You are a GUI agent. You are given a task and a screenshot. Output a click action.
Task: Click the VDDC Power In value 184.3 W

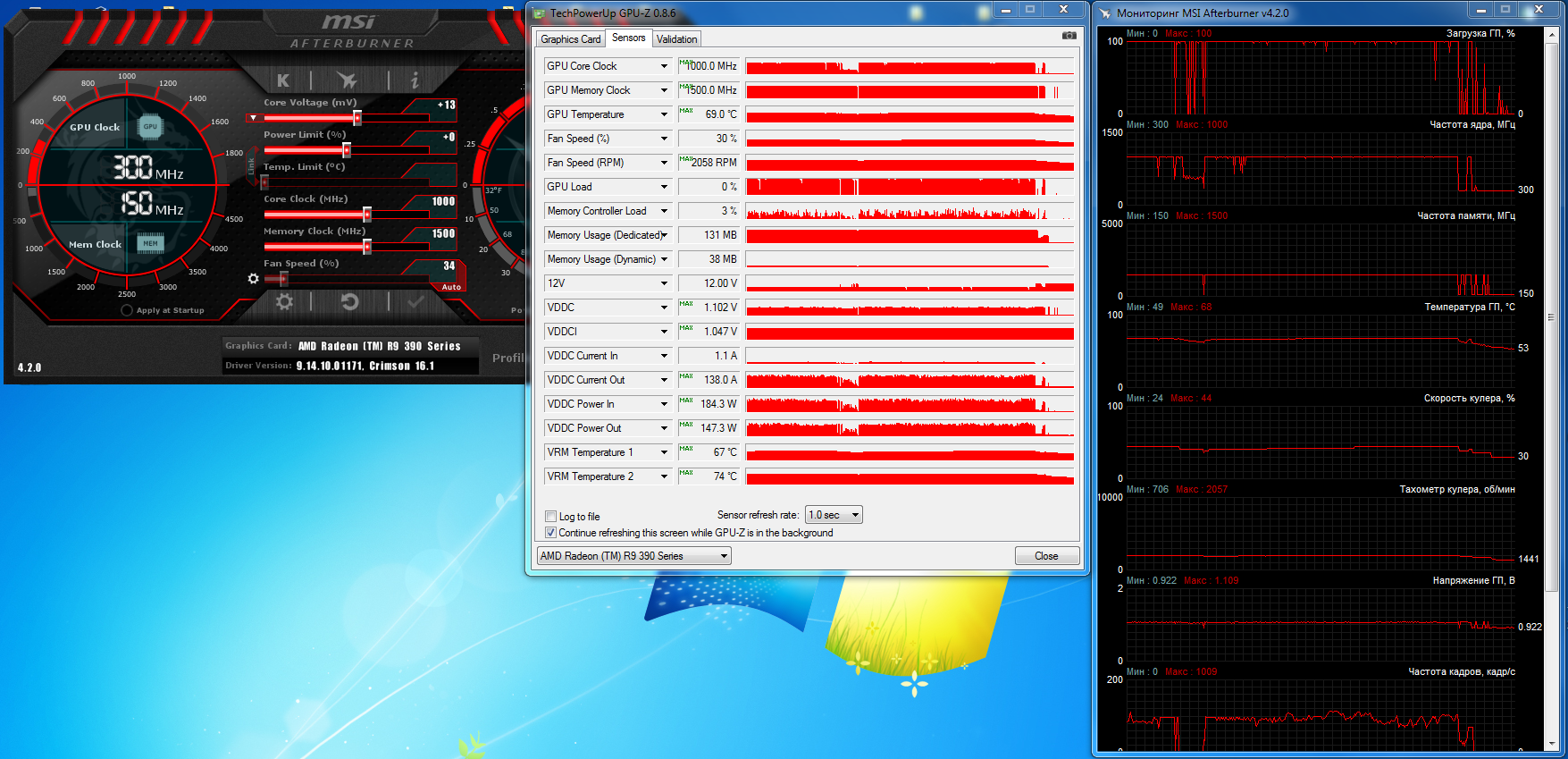pyautogui.click(x=709, y=404)
